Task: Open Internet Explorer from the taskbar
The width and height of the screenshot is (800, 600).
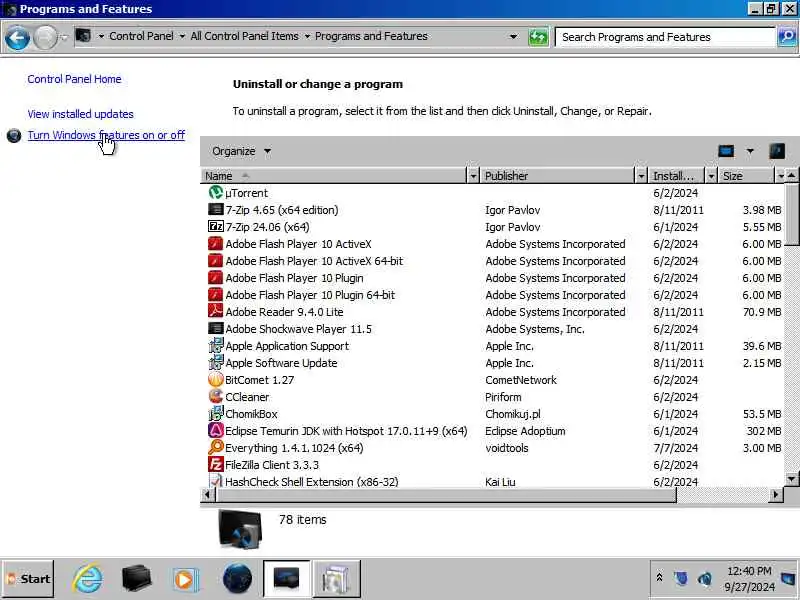Action: tap(87, 579)
